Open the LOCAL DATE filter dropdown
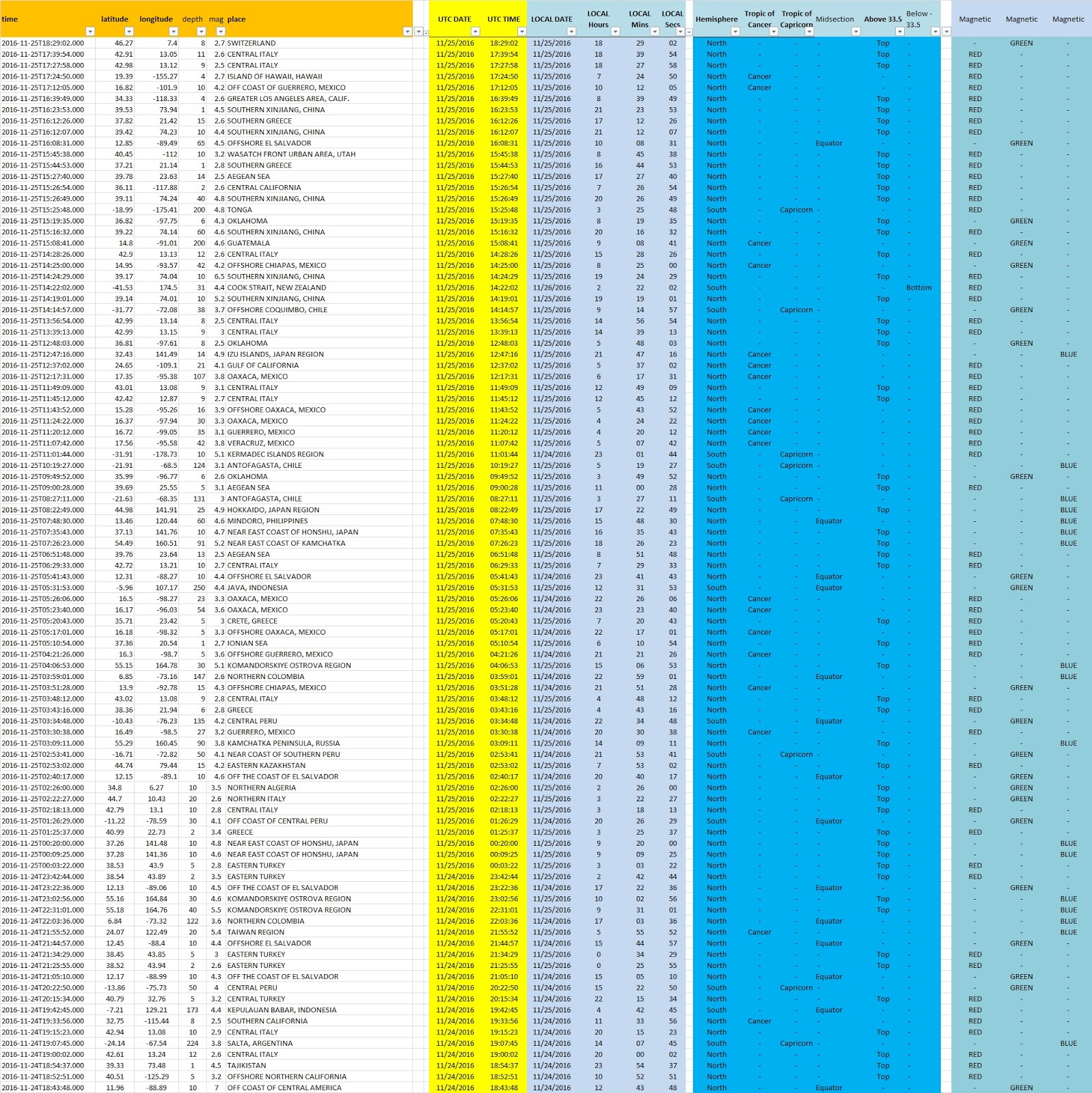The width and height of the screenshot is (1092, 1093). pyautogui.click(x=571, y=31)
